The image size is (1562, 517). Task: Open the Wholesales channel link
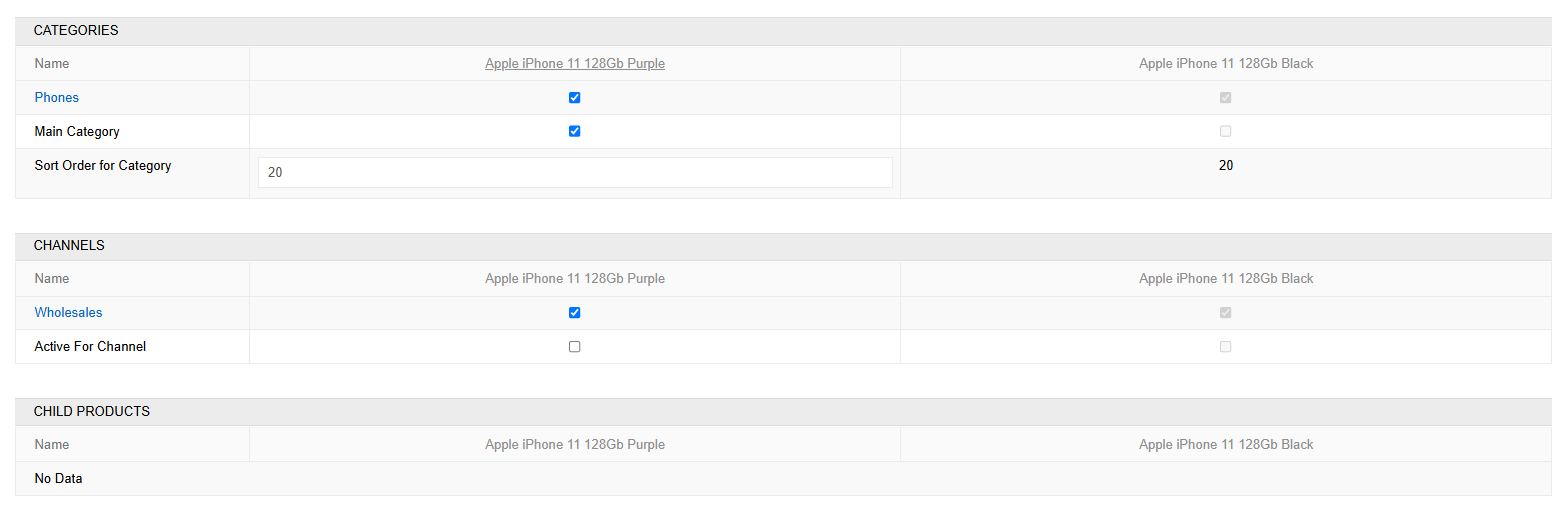tap(68, 313)
